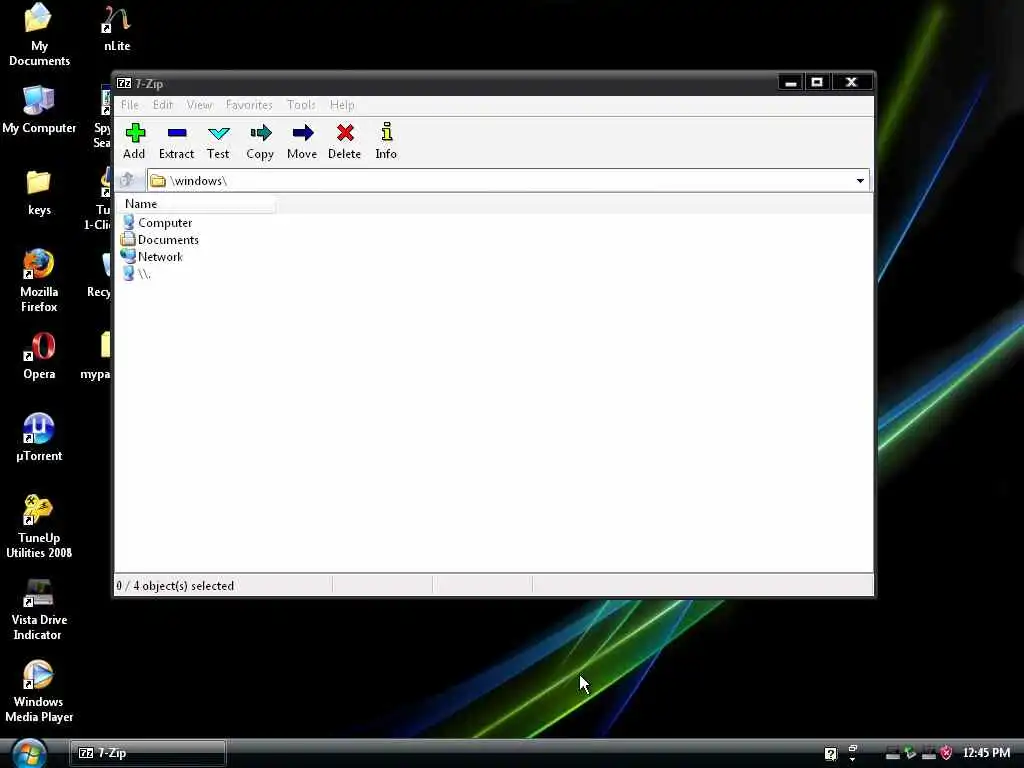The width and height of the screenshot is (1024, 768).
Task: Select My Documents desktop icon
Action: [39, 35]
